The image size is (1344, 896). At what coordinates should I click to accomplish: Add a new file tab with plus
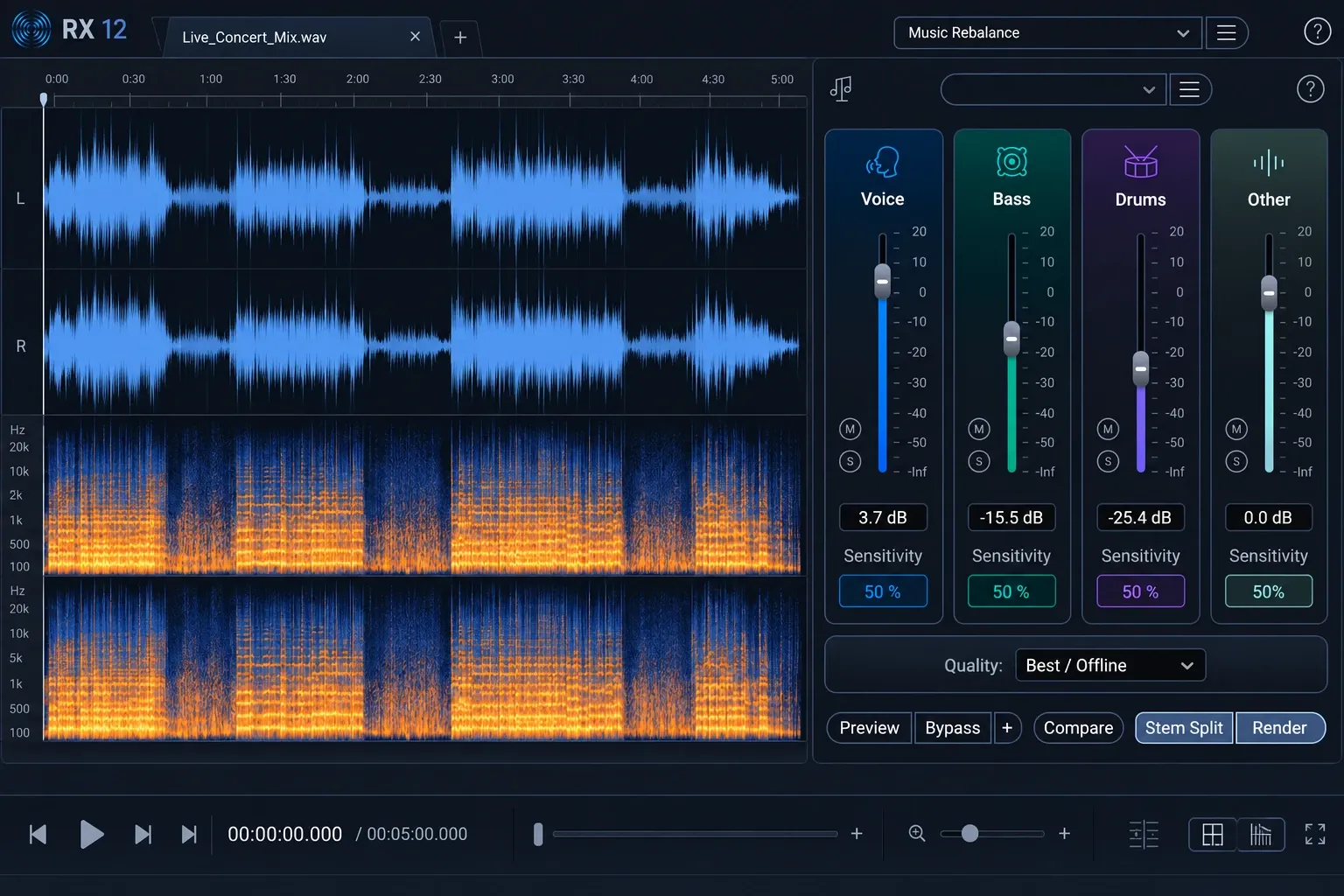460,37
